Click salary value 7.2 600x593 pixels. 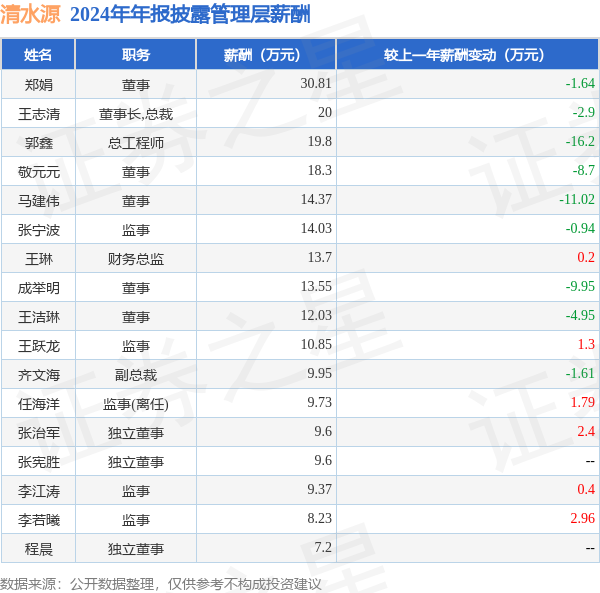(323, 548)
